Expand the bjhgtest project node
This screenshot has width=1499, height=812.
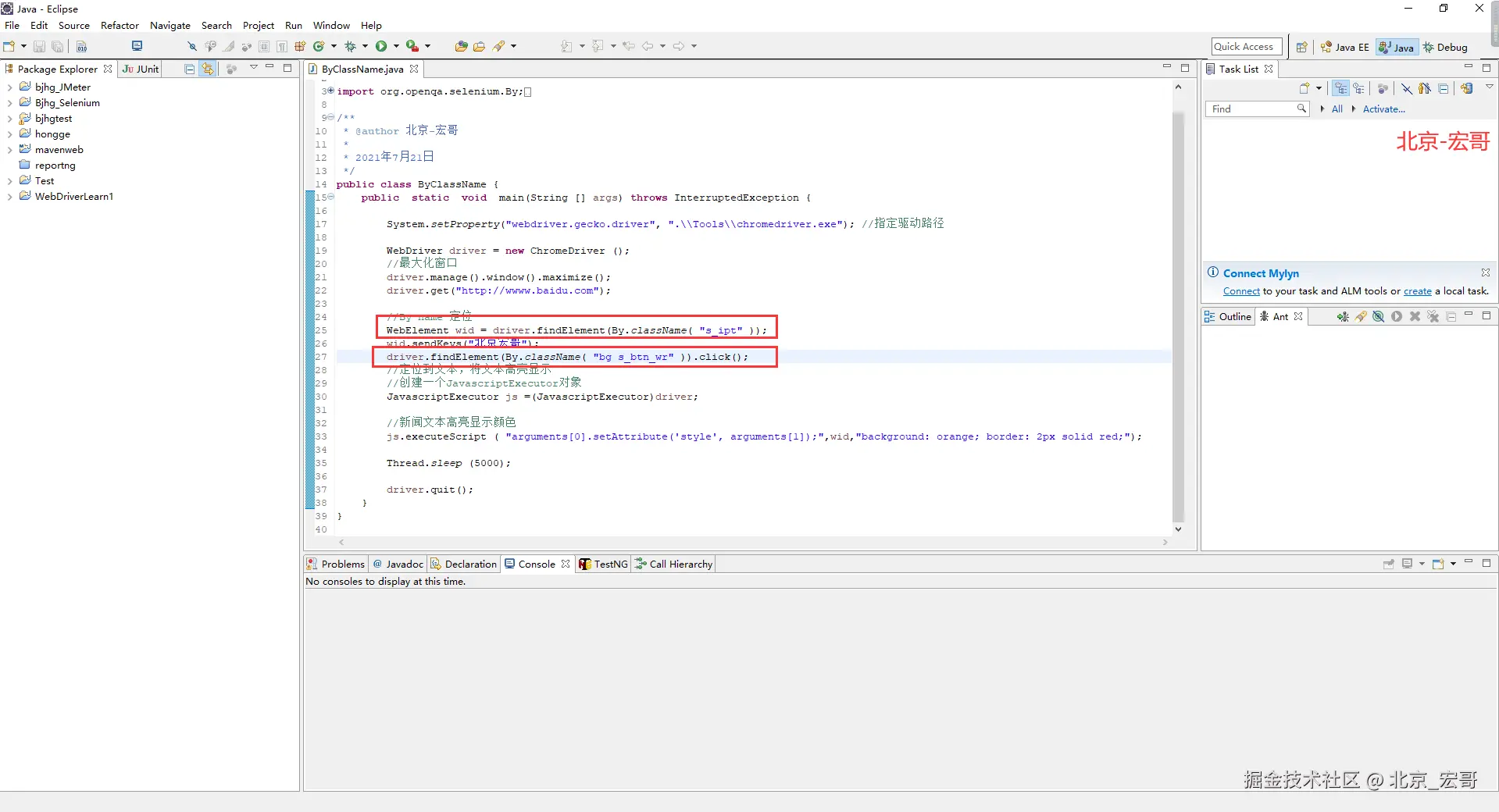tap(9, 119)
